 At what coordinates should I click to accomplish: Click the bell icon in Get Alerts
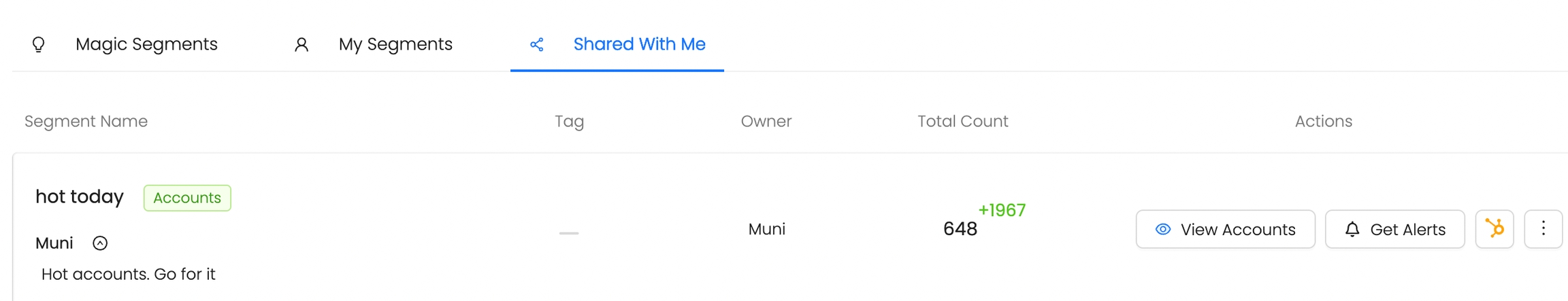tap(1352, 230)
